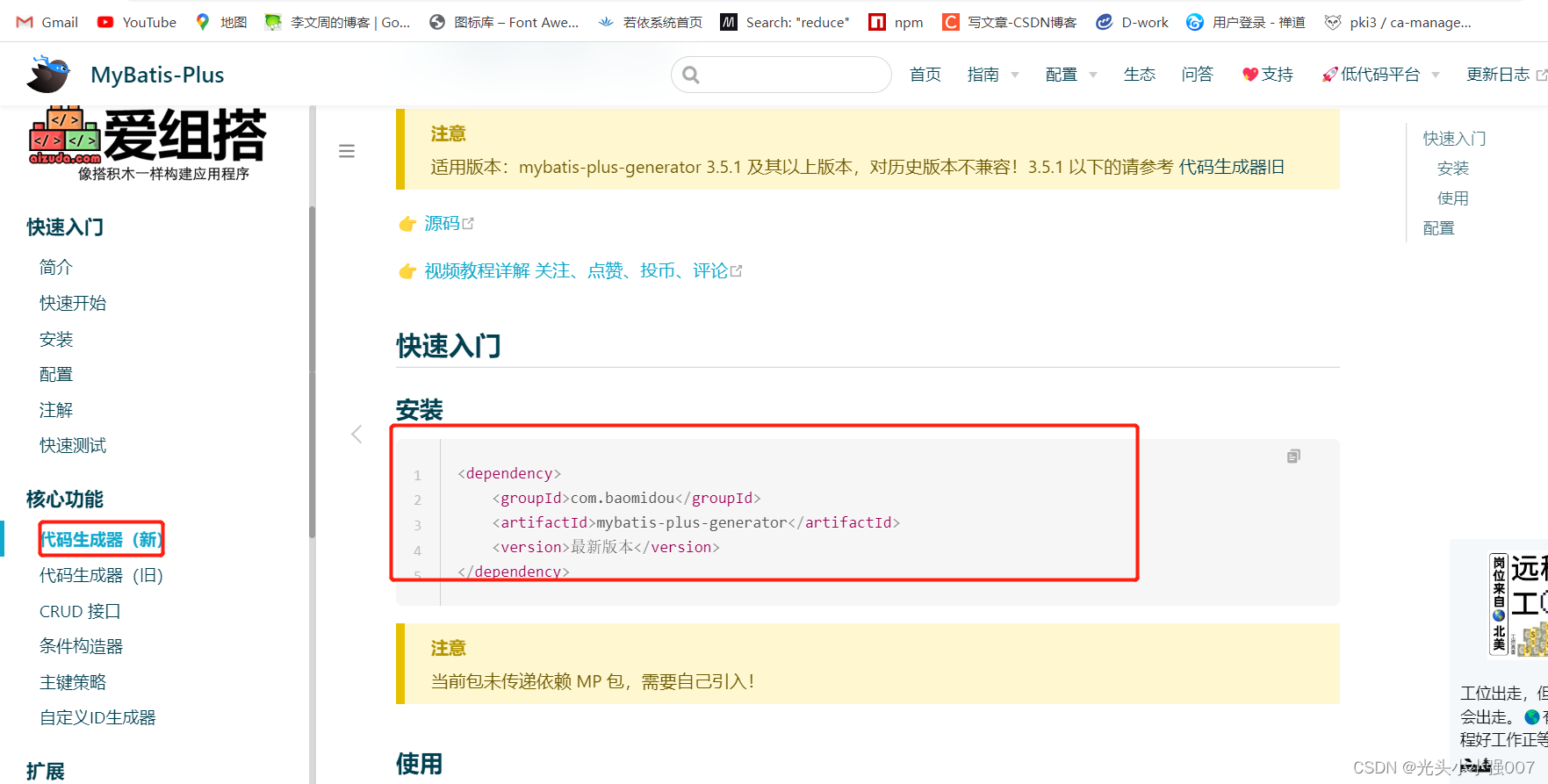The height and width of the screenshot is (784, 1548).
Task: Toggle sidebar with hamburger icon
Action: [347, 151]
